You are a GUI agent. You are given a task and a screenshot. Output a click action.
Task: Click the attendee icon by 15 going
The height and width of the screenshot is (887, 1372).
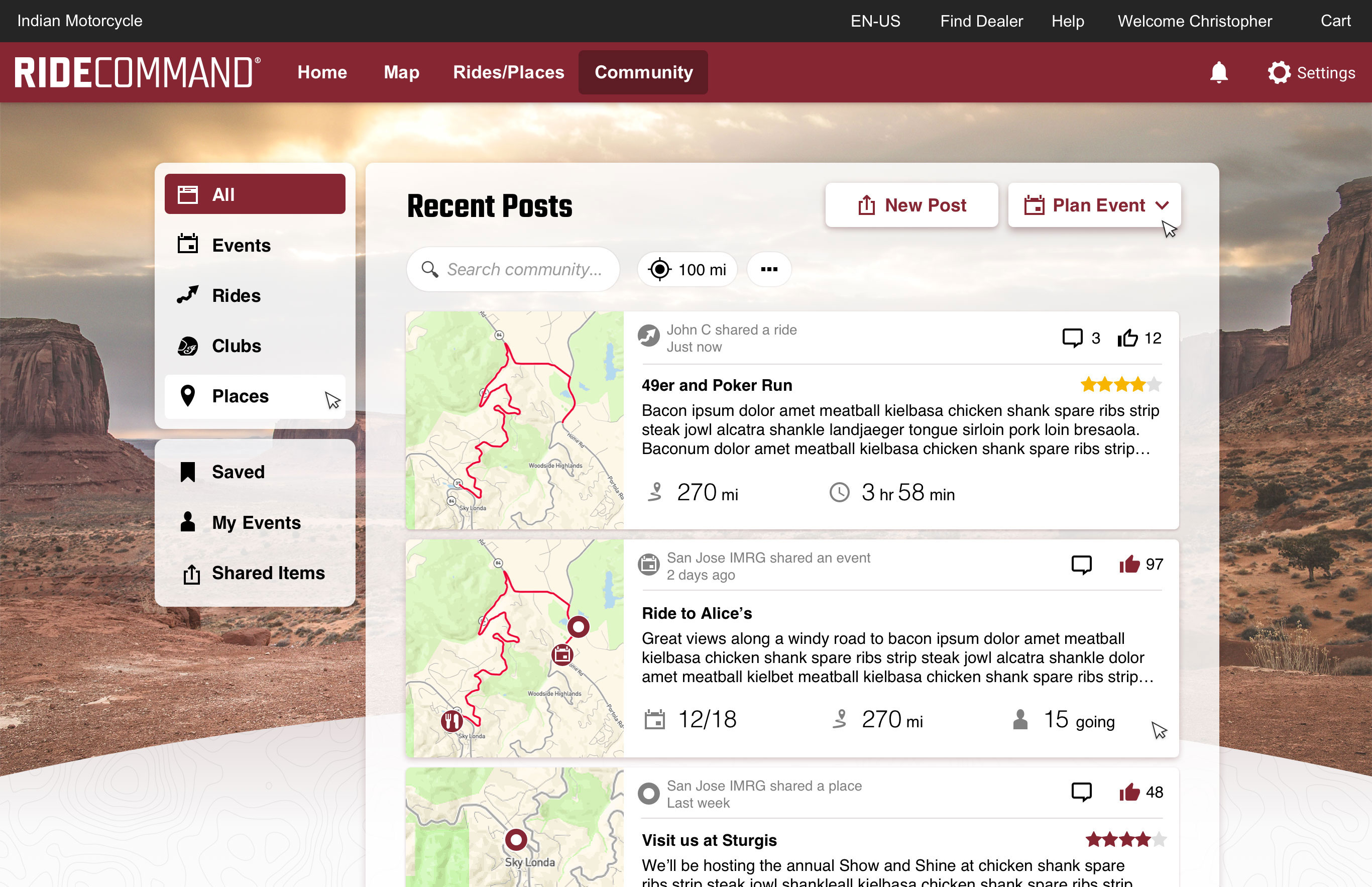(1020, 719)
